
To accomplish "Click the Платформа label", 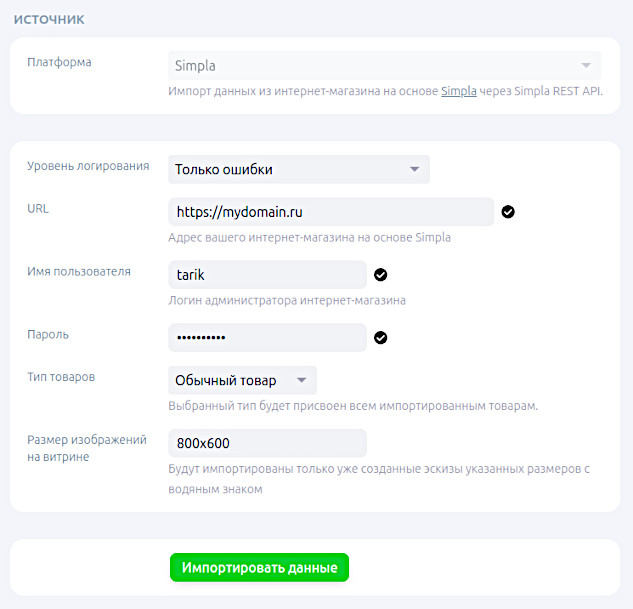I will [59, 62].
